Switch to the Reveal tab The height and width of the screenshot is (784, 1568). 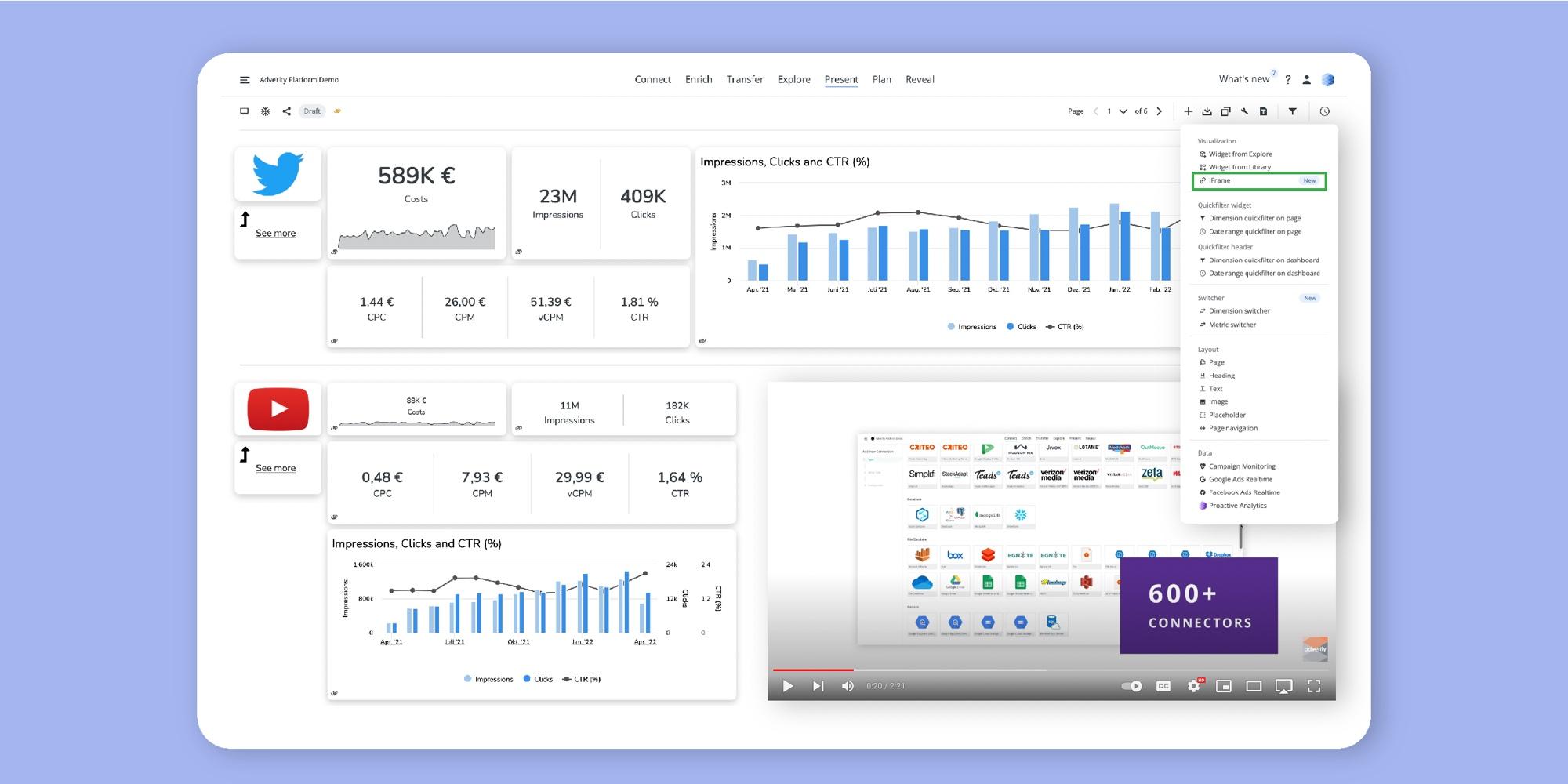(920, 79)
